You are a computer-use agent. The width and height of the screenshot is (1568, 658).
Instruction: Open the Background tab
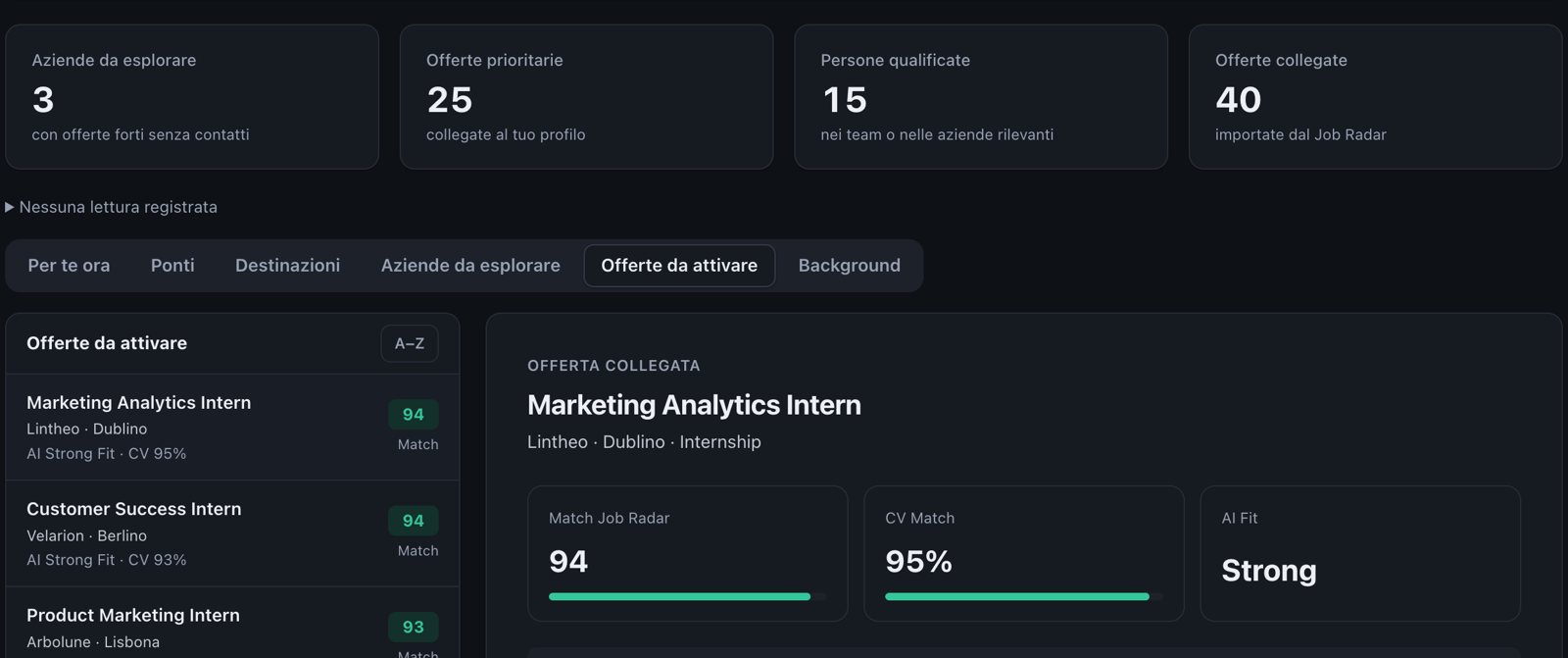coord(849,266)
